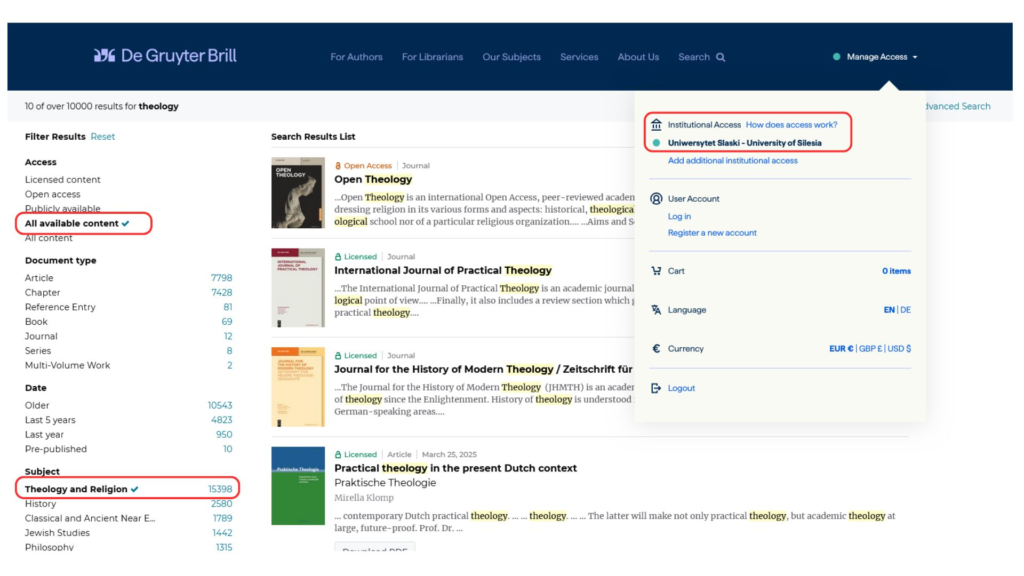Click the De Gruyter Brill logo
Screen dimensions: 1024x576
(165, 56)
